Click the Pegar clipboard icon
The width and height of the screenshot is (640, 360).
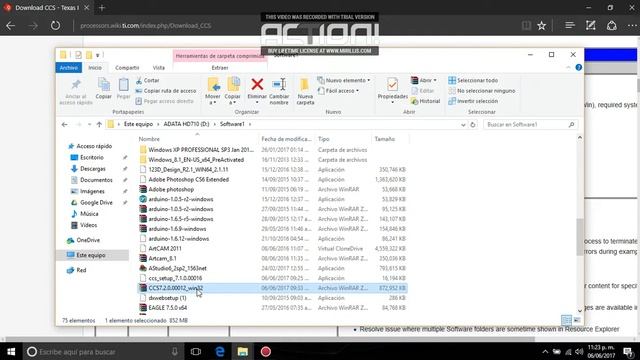(x=124, y=84)
